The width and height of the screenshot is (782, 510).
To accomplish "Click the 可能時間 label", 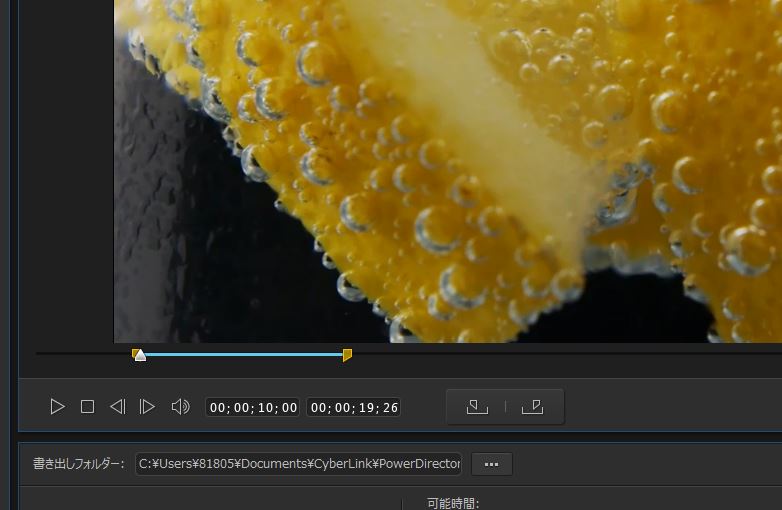I will tap(453, 504).
